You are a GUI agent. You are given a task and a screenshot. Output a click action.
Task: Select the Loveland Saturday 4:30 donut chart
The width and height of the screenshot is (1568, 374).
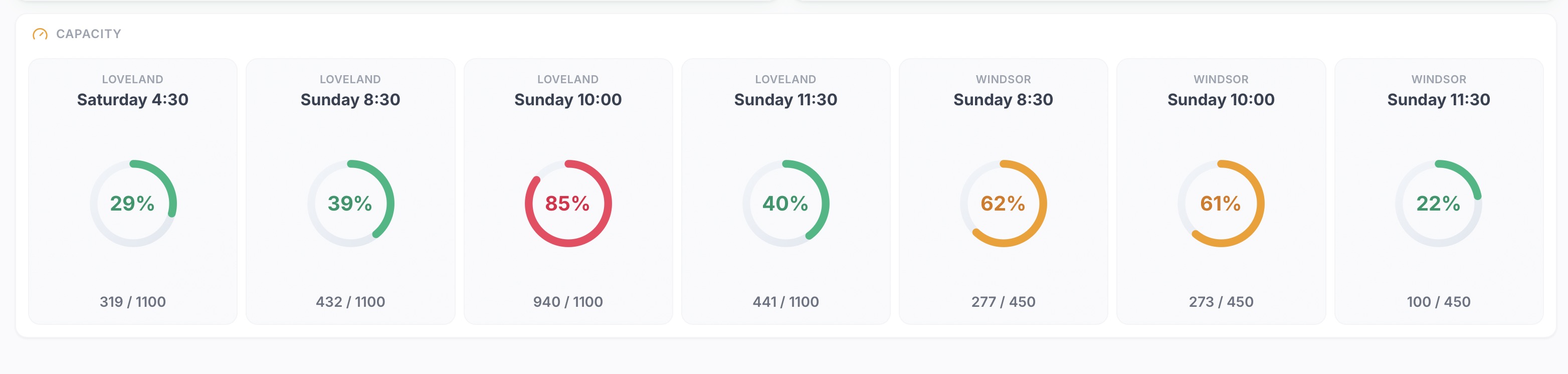pyautogui.click(x=132, y=204)
